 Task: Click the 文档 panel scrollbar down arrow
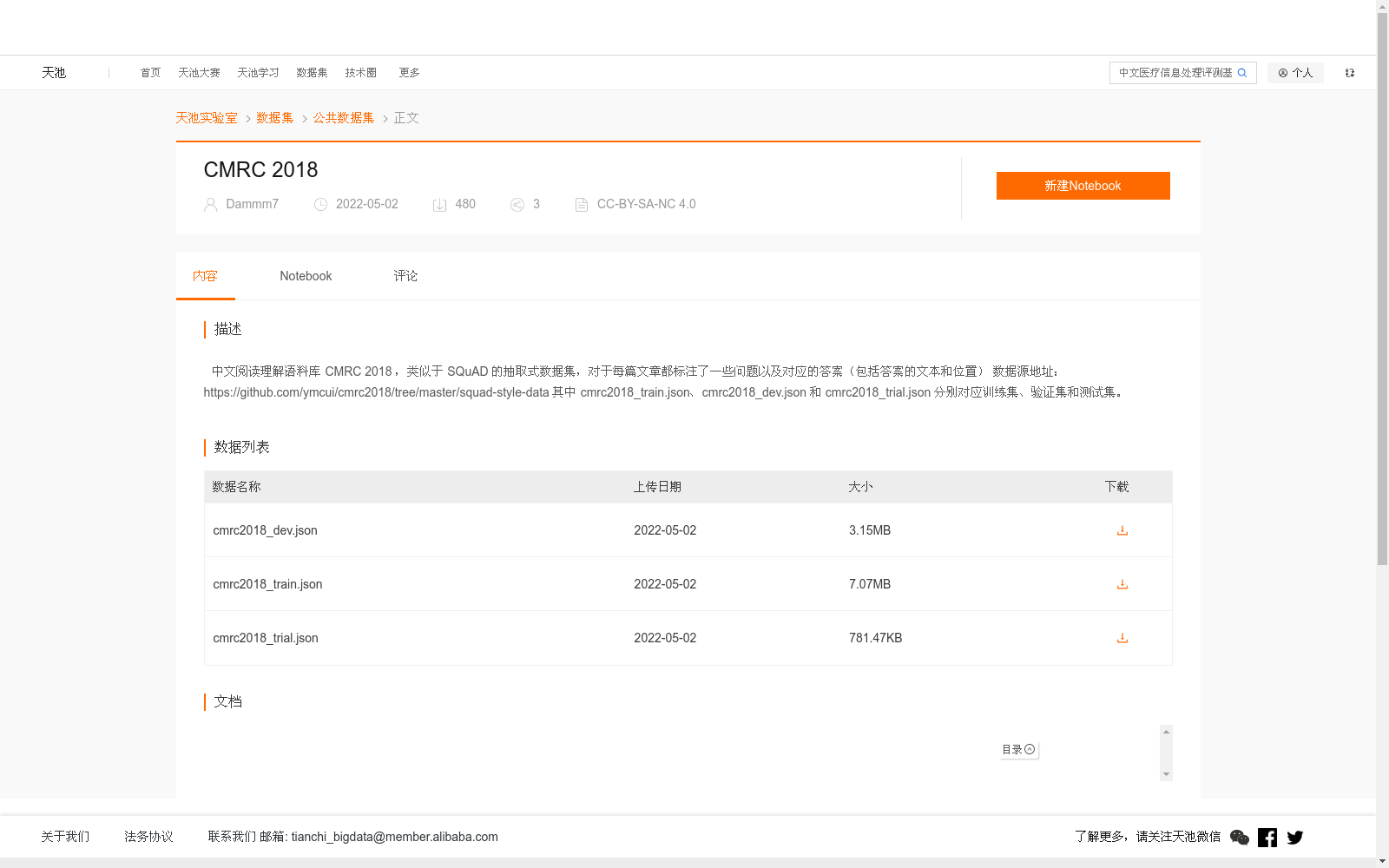coord(1166,774)
